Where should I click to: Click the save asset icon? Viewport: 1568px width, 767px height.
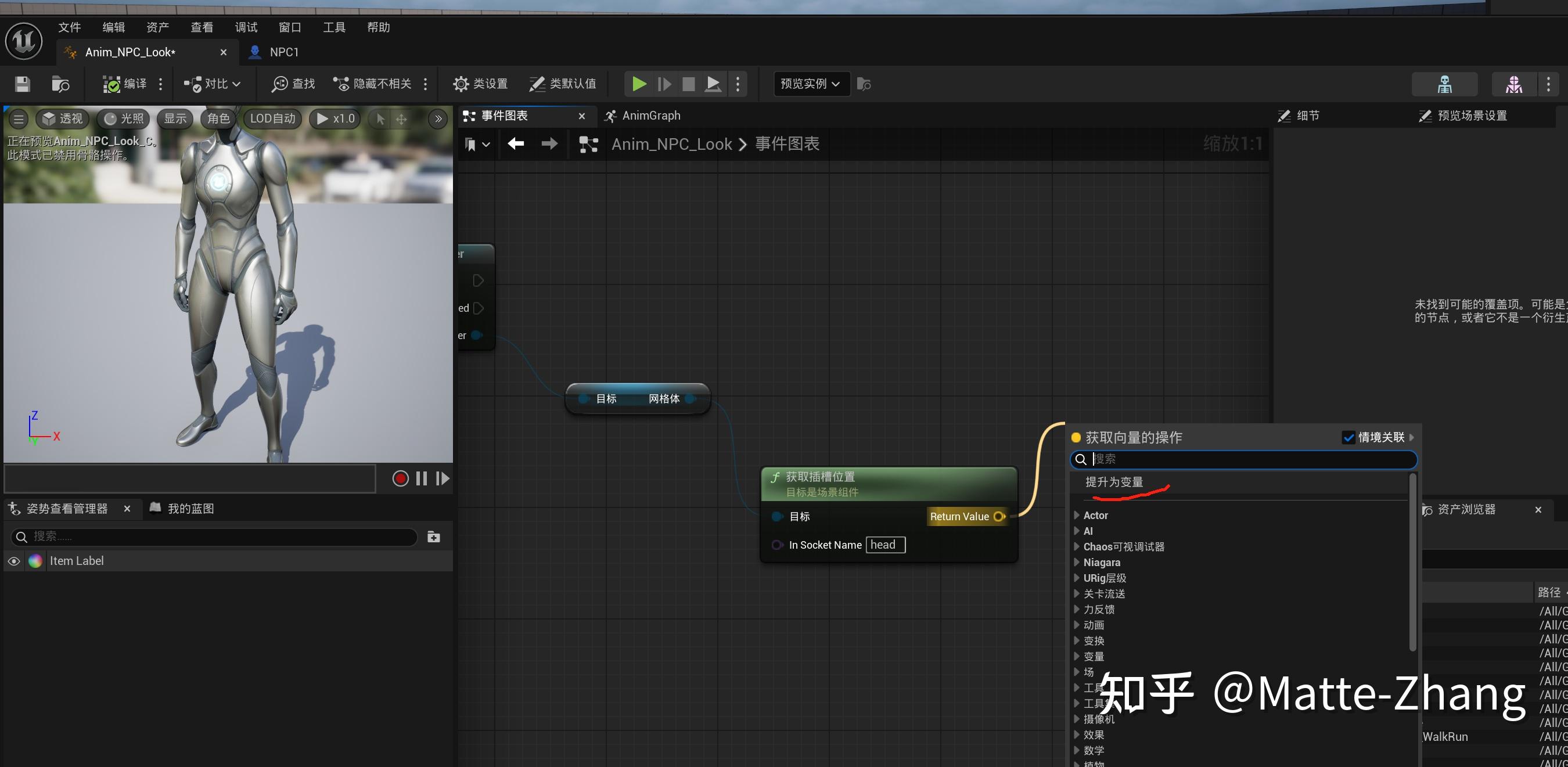coord(22,84)
